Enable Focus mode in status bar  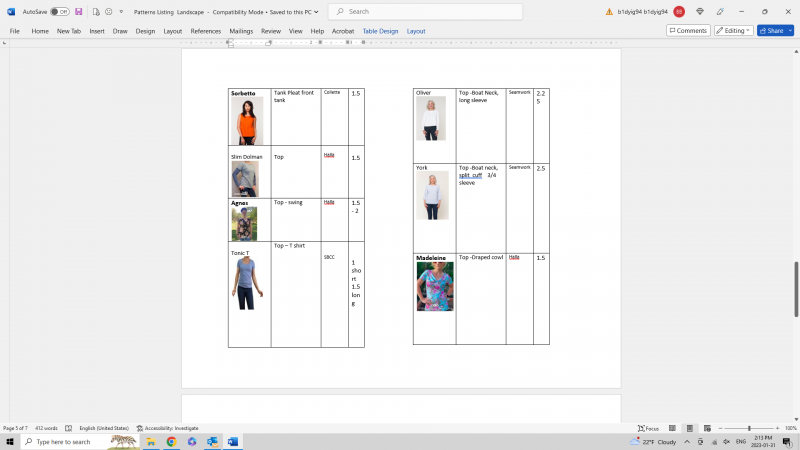(x=648, y=428)
